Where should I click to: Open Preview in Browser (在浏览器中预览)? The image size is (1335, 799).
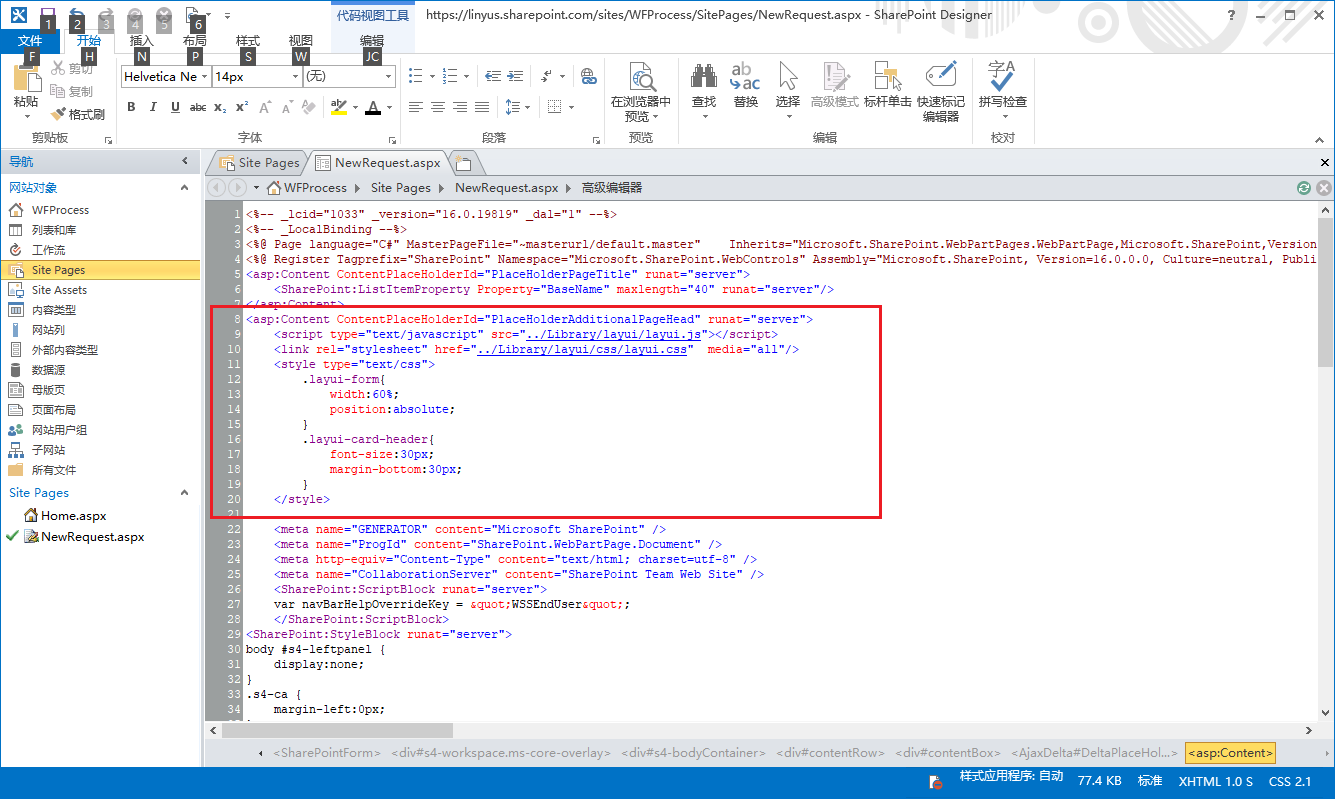coord(641,92)
